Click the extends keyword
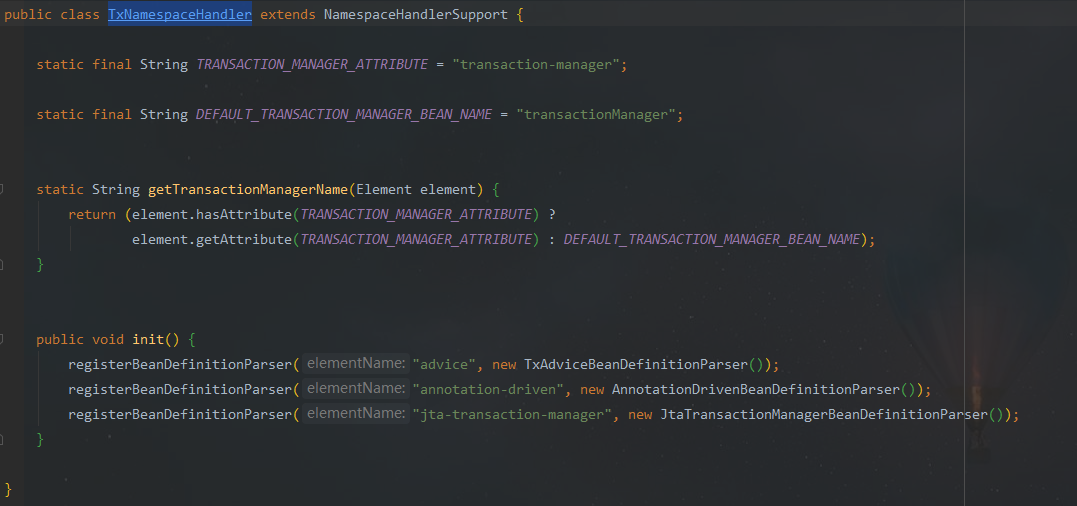 coord(288,14)
